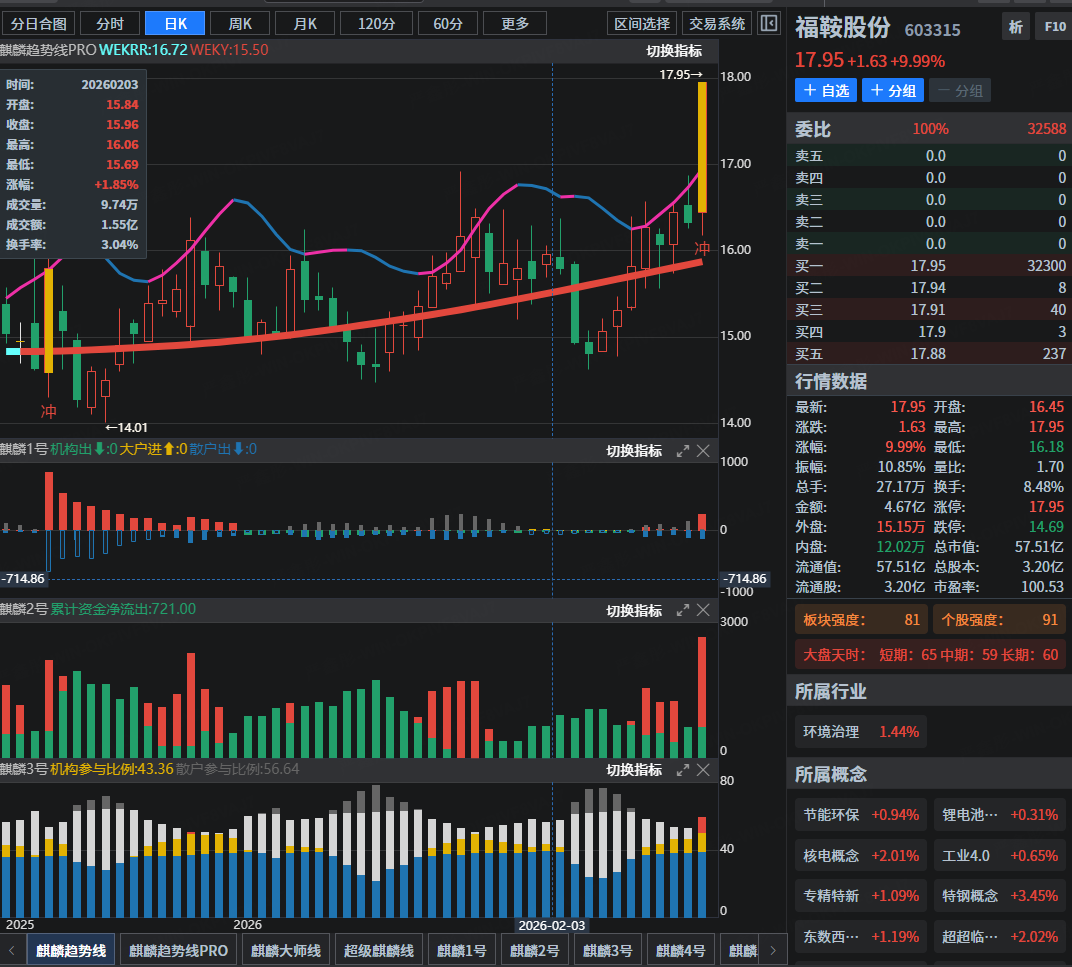Add the stock to 自选 watchlist
Image resolution: width=1072 pixels, height=967 pixels.
pos(825,90)
